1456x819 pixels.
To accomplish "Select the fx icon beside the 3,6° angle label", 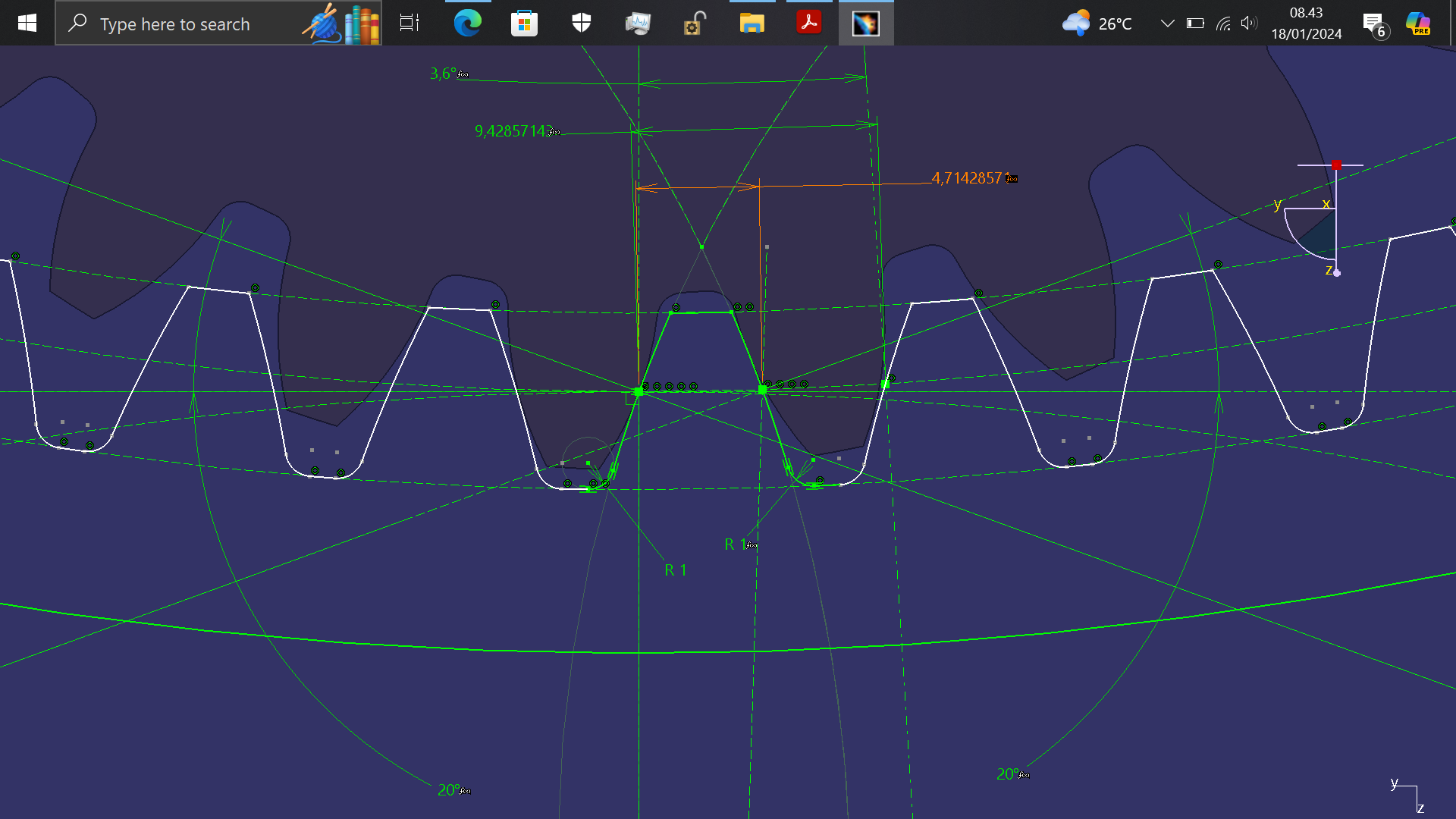I will [463, 74].
